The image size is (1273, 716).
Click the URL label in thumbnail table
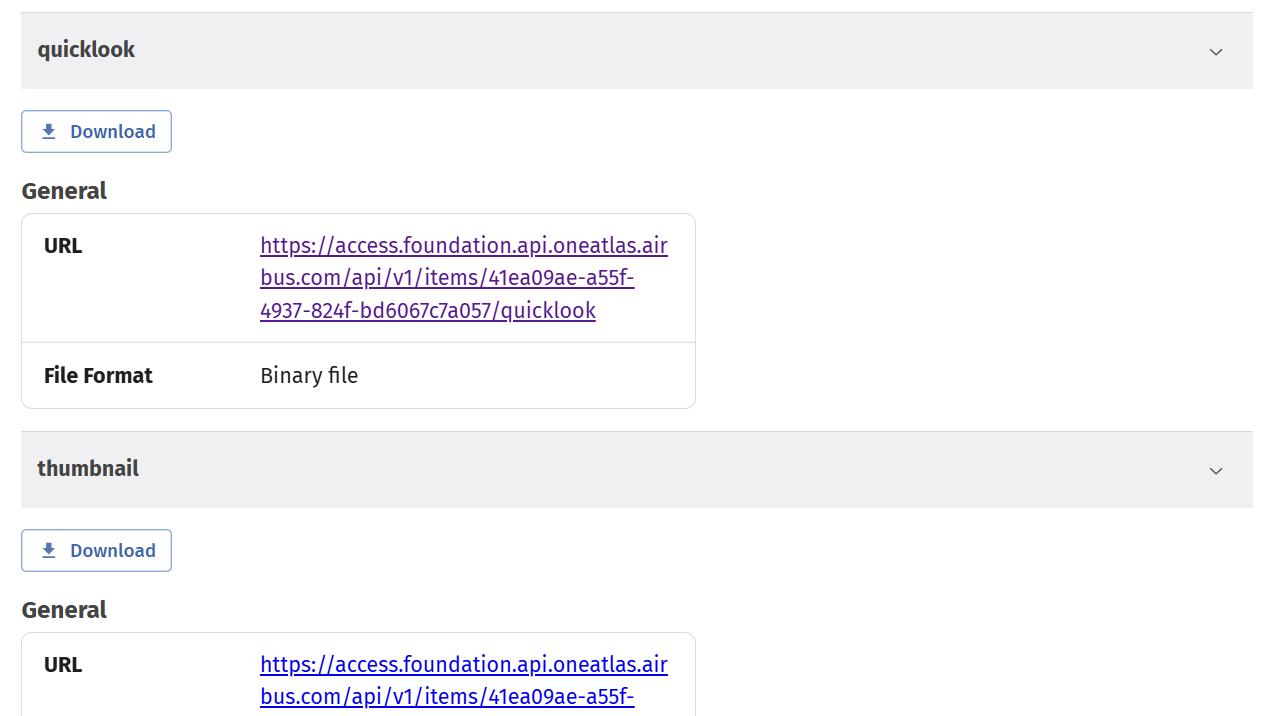tap(63, 665)
